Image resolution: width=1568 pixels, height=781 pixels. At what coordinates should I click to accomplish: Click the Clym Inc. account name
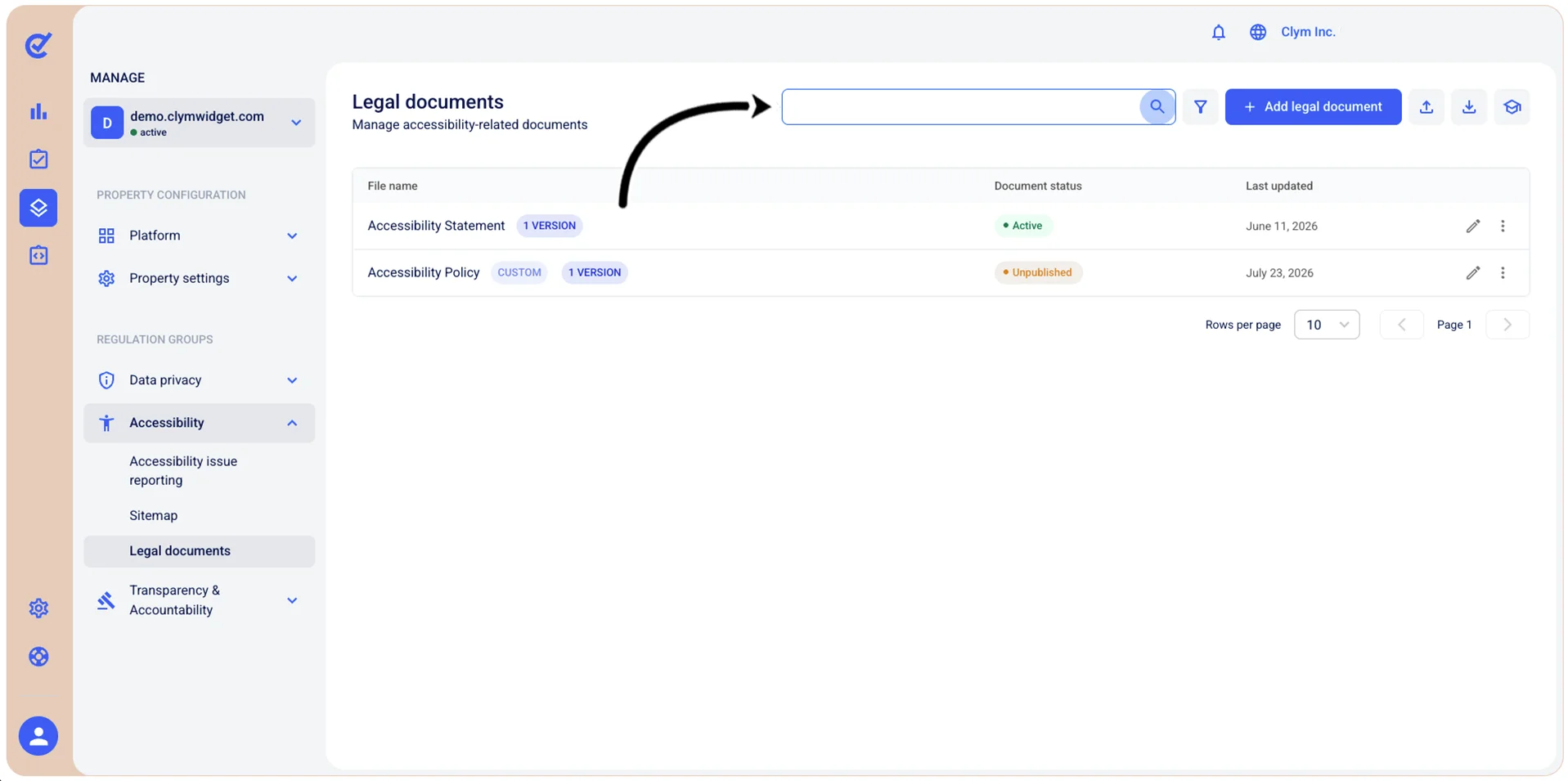(1308, 32)
